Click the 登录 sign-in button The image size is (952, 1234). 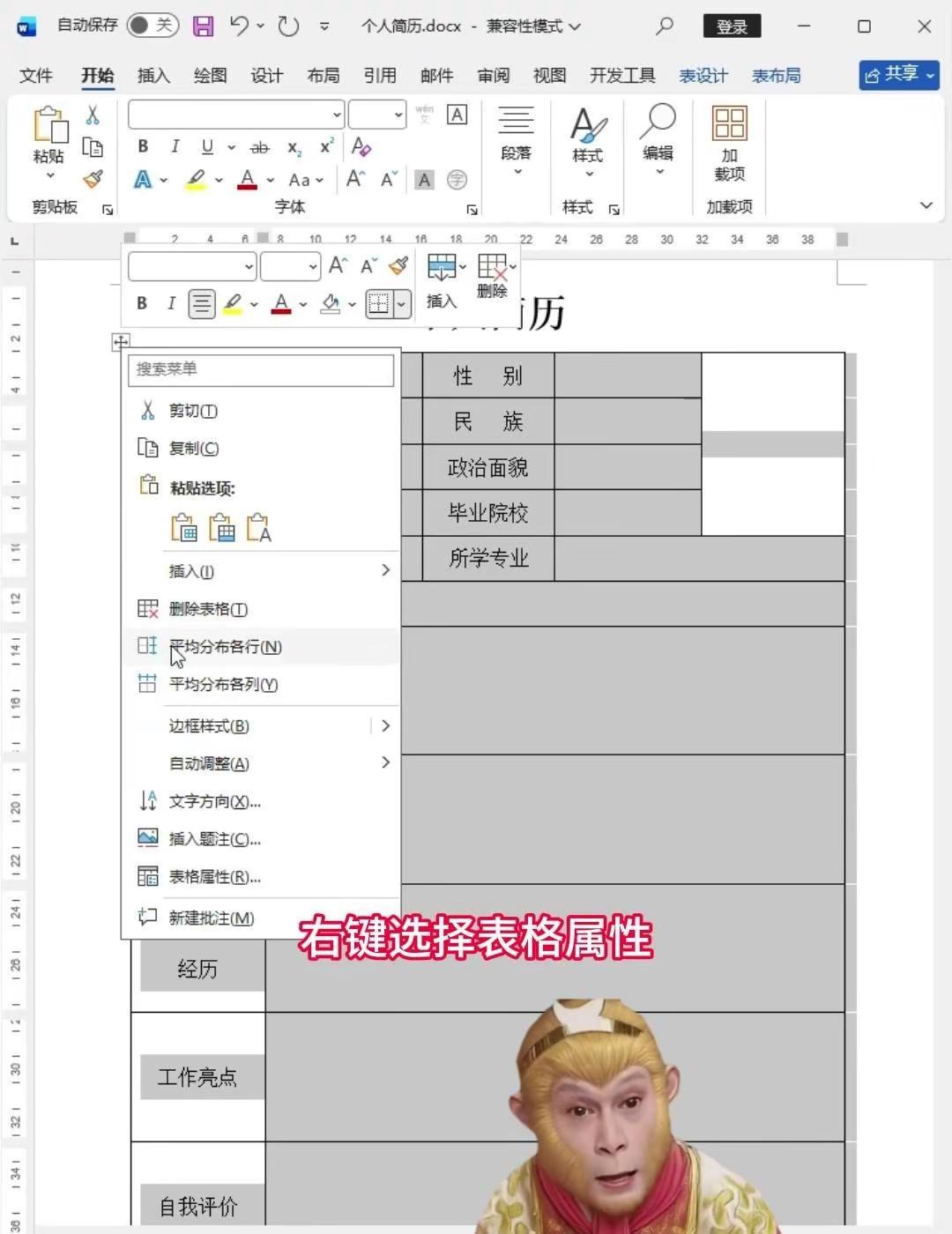click(732, 26)
